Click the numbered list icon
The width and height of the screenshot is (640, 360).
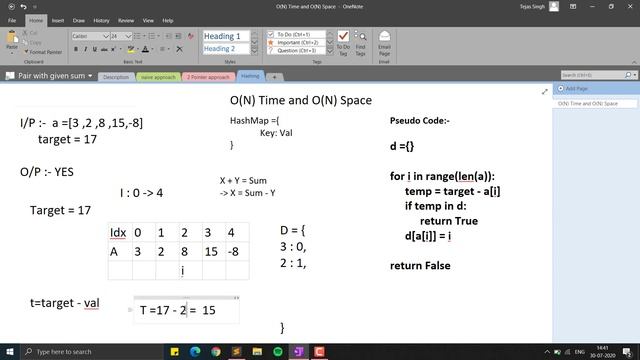152,36
